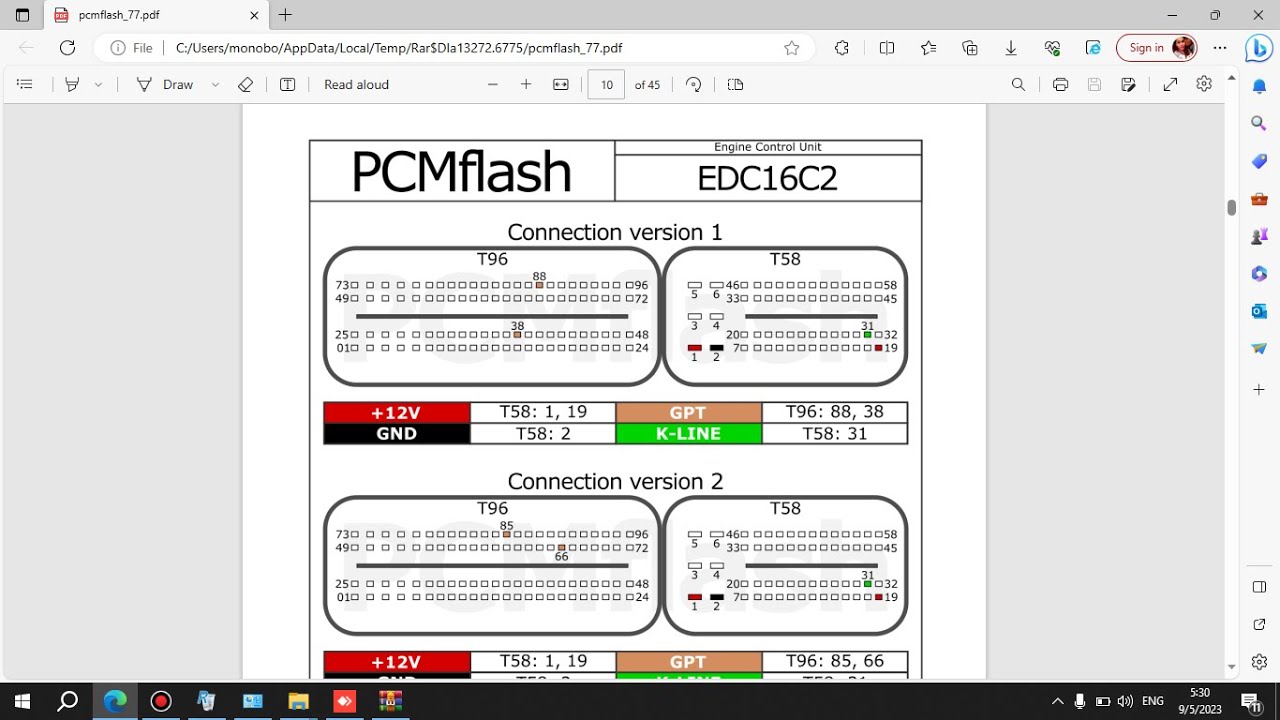This screenshot has height=720, width=1280.
Task: Click the vertical scrollbar thumb
Action: [x=1232, y=207]
